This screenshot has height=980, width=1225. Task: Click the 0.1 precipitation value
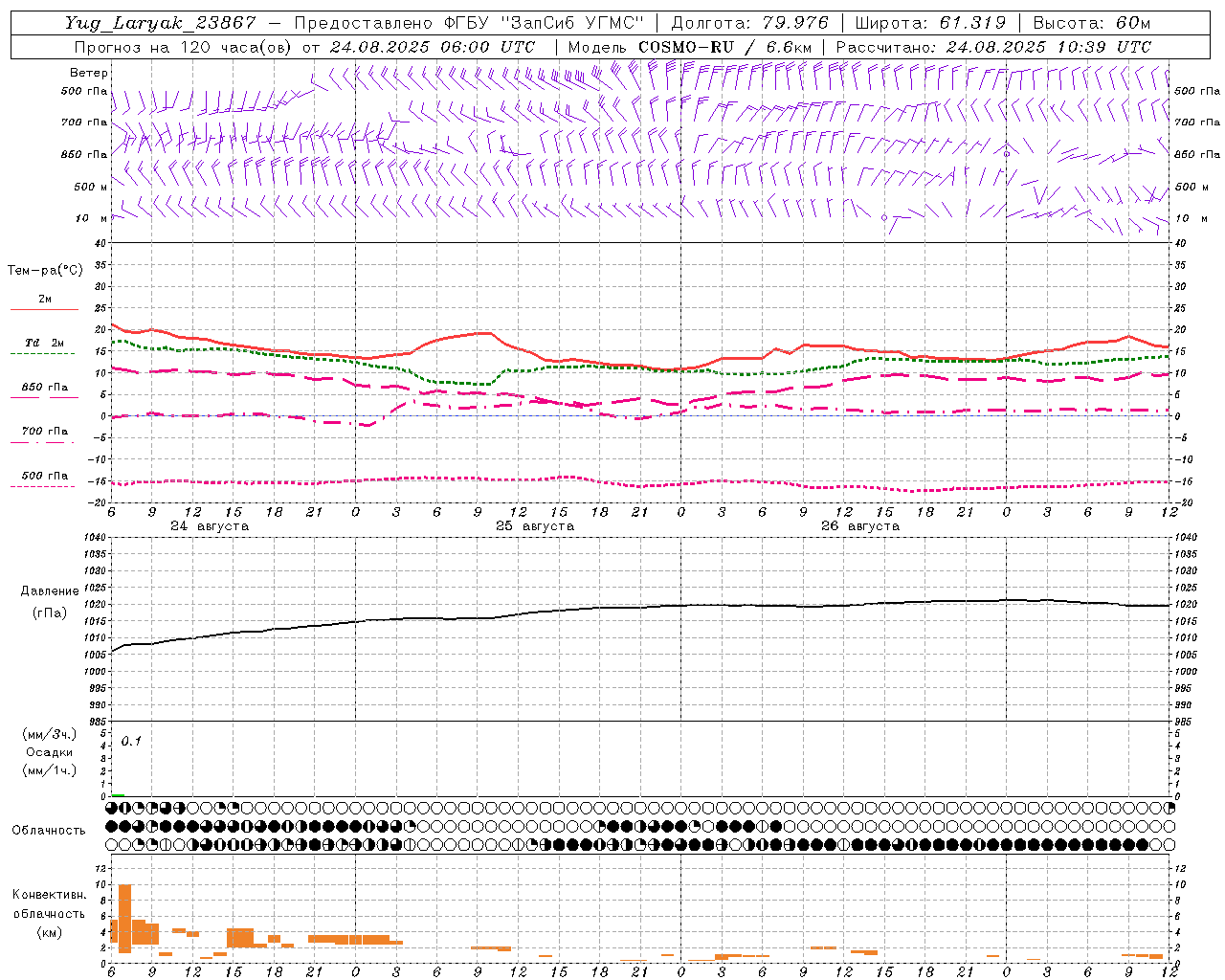tap(131, 741)
